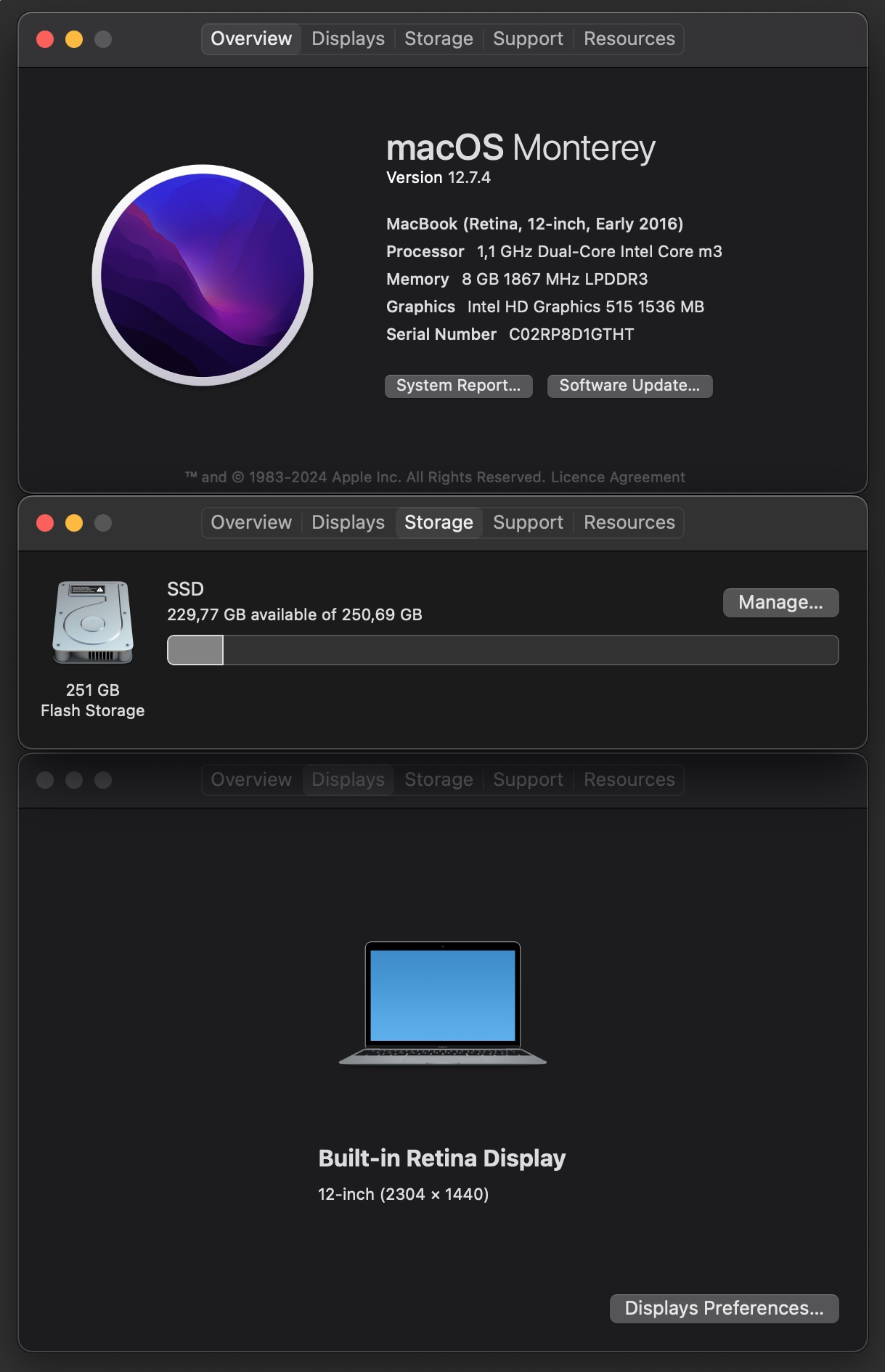This screenshot has width=885, height=1372.
Task: Select the active Overview tab in the top window
Action: point(251,38)
